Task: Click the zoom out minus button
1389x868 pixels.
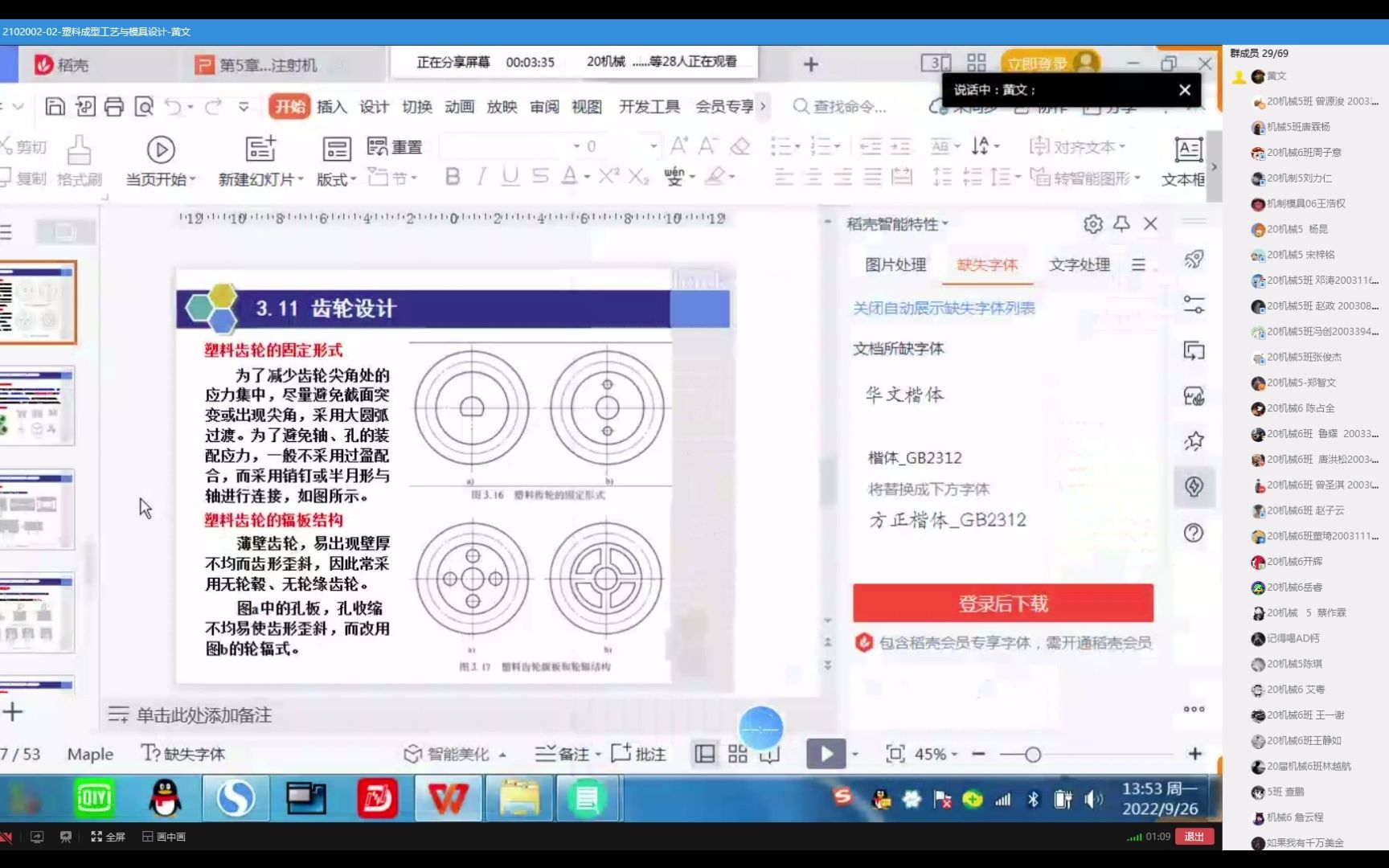Action: point(978,754)
